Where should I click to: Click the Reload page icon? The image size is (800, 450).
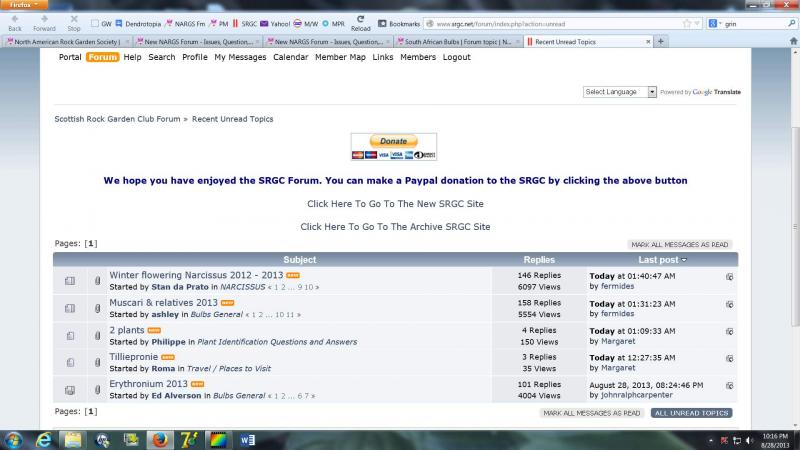361,19
